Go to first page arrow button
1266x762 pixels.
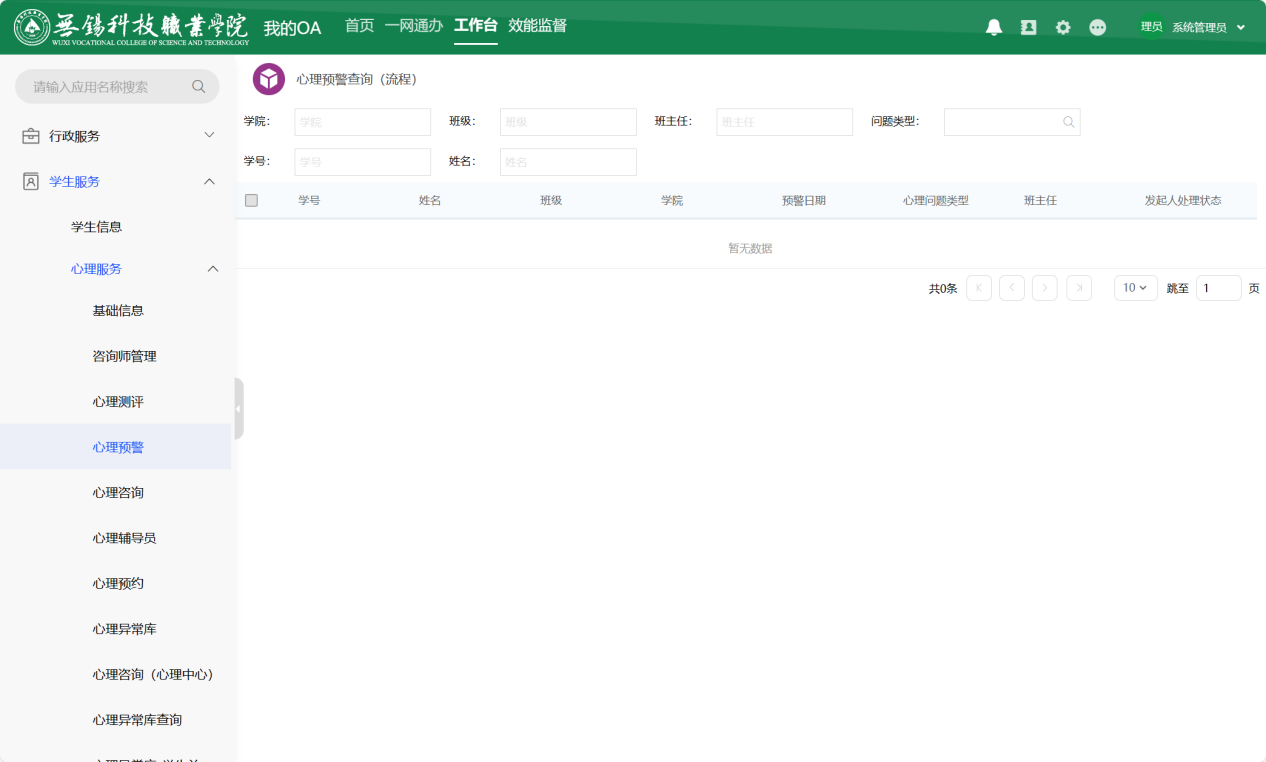979,288
